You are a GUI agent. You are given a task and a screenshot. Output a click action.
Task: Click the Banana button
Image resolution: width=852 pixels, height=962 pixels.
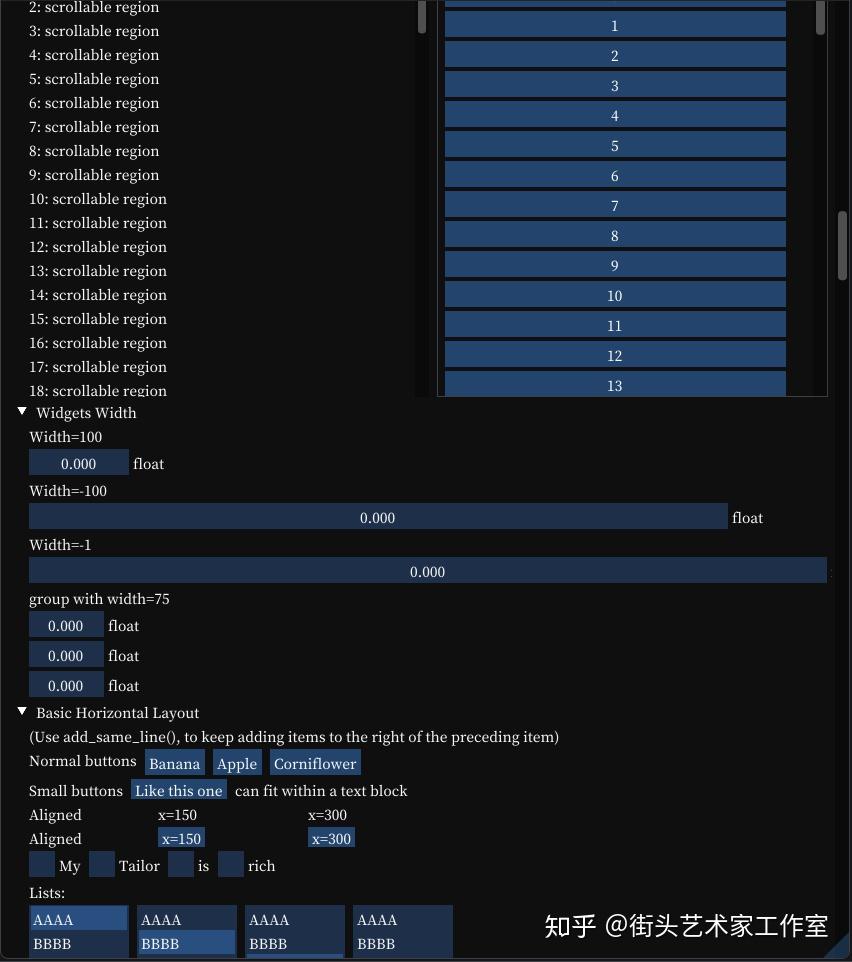point(174,763)
